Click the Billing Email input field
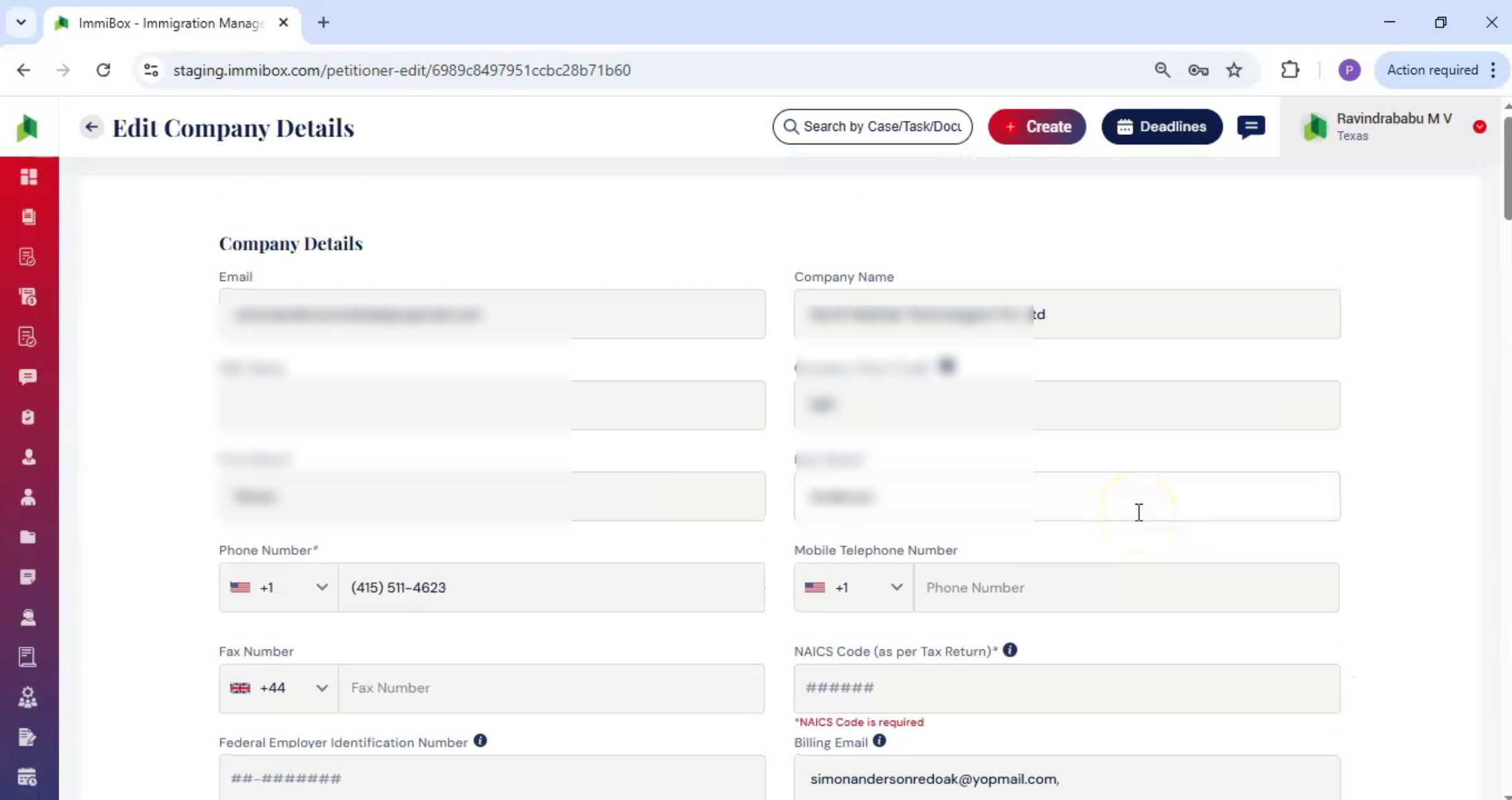 (1067, 778)
